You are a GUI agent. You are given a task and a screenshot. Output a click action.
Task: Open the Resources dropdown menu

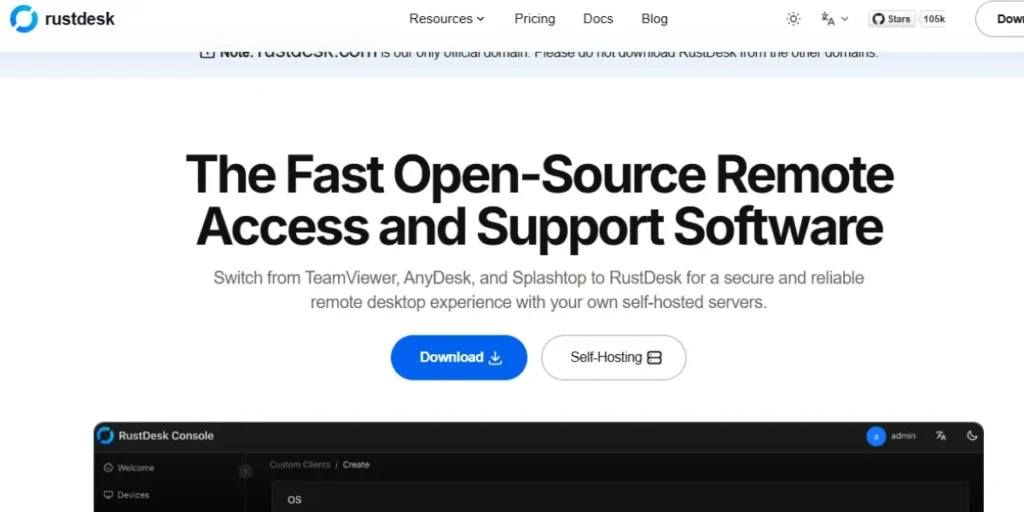click(447, 19)
